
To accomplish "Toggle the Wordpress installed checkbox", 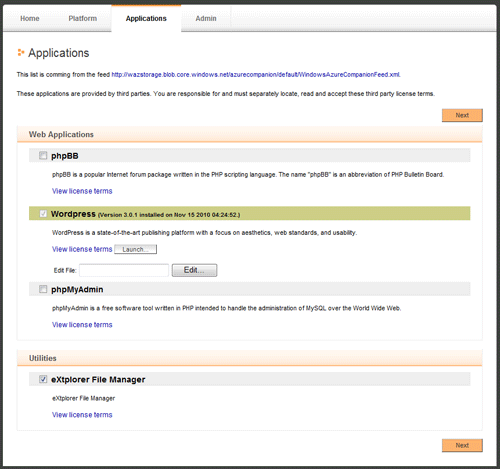I will (x=43, y=213).
